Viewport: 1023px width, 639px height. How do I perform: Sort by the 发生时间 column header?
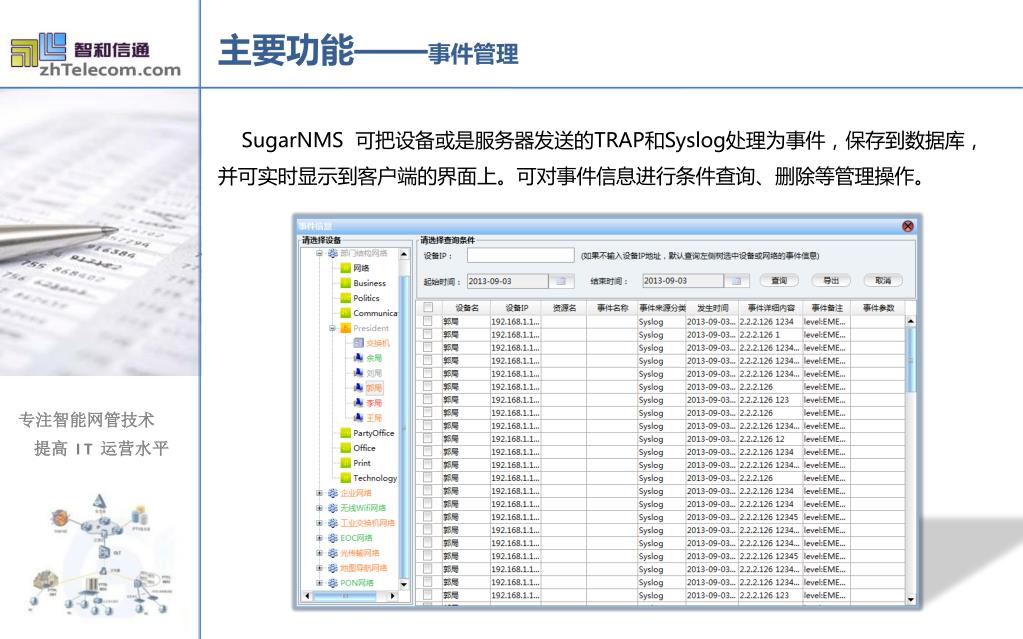coord(712,308)
